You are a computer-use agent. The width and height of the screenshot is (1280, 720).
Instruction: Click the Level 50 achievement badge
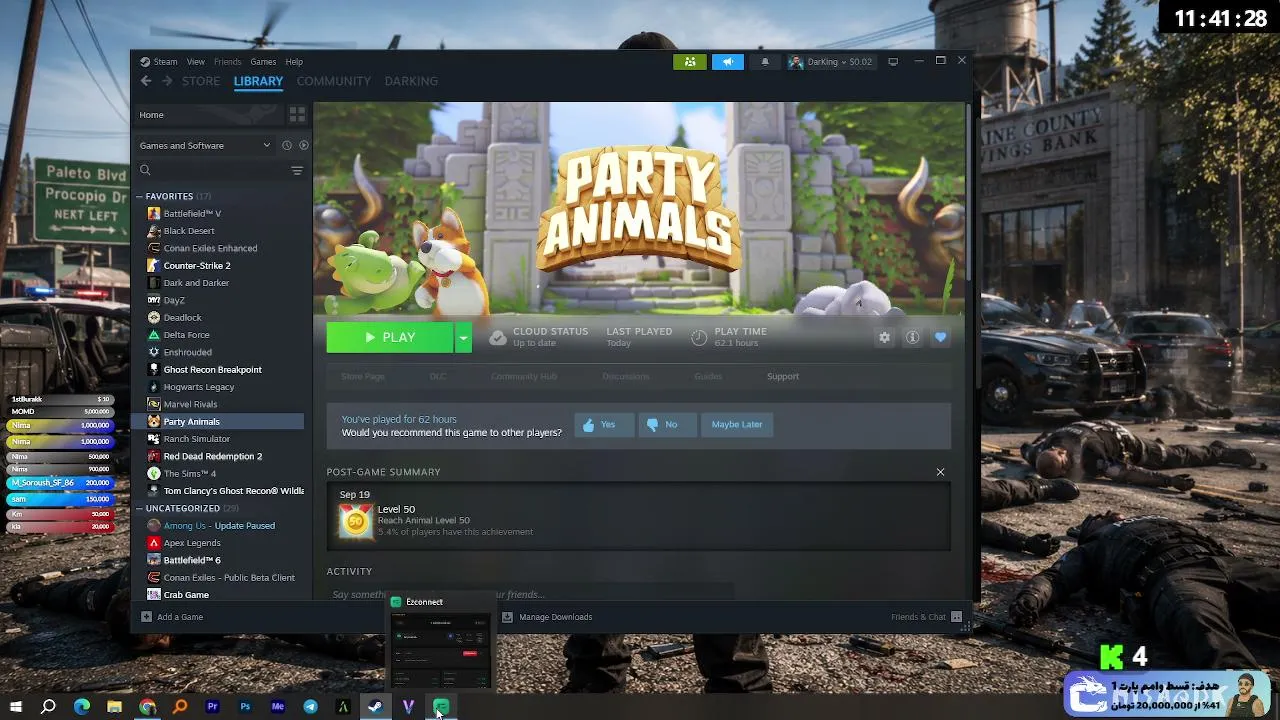pyautogui.click(x=355, y=520)
